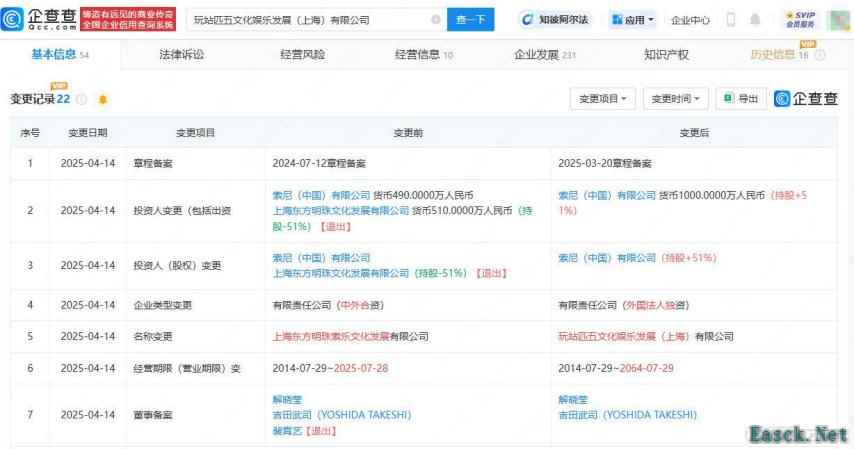
Task: Open the mobile phone app icon
Action: (730, 20)
